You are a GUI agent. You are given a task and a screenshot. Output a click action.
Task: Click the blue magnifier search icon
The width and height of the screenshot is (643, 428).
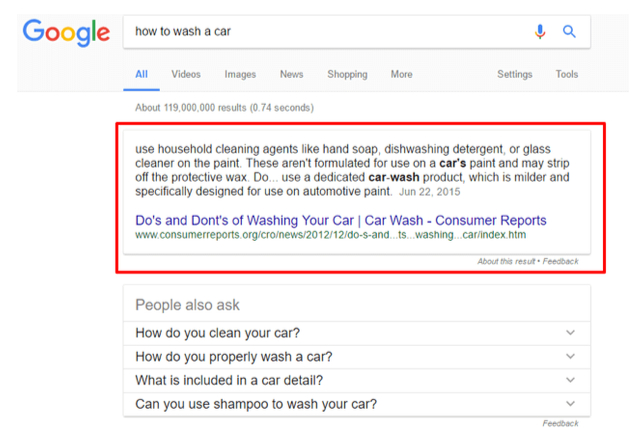[569, 31]
